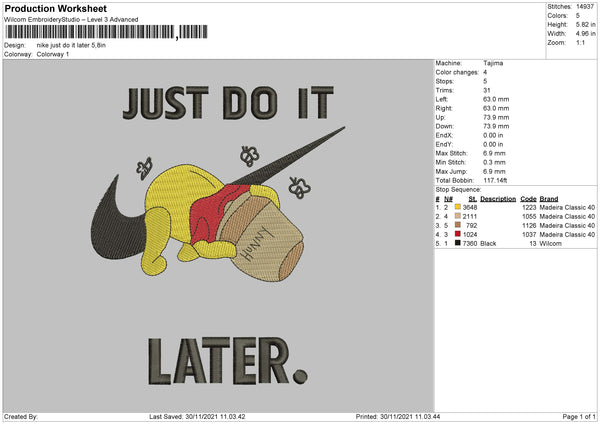The image size is (600, 424).
Task: Click the Zoom value '1:1'
Action: 580,43
